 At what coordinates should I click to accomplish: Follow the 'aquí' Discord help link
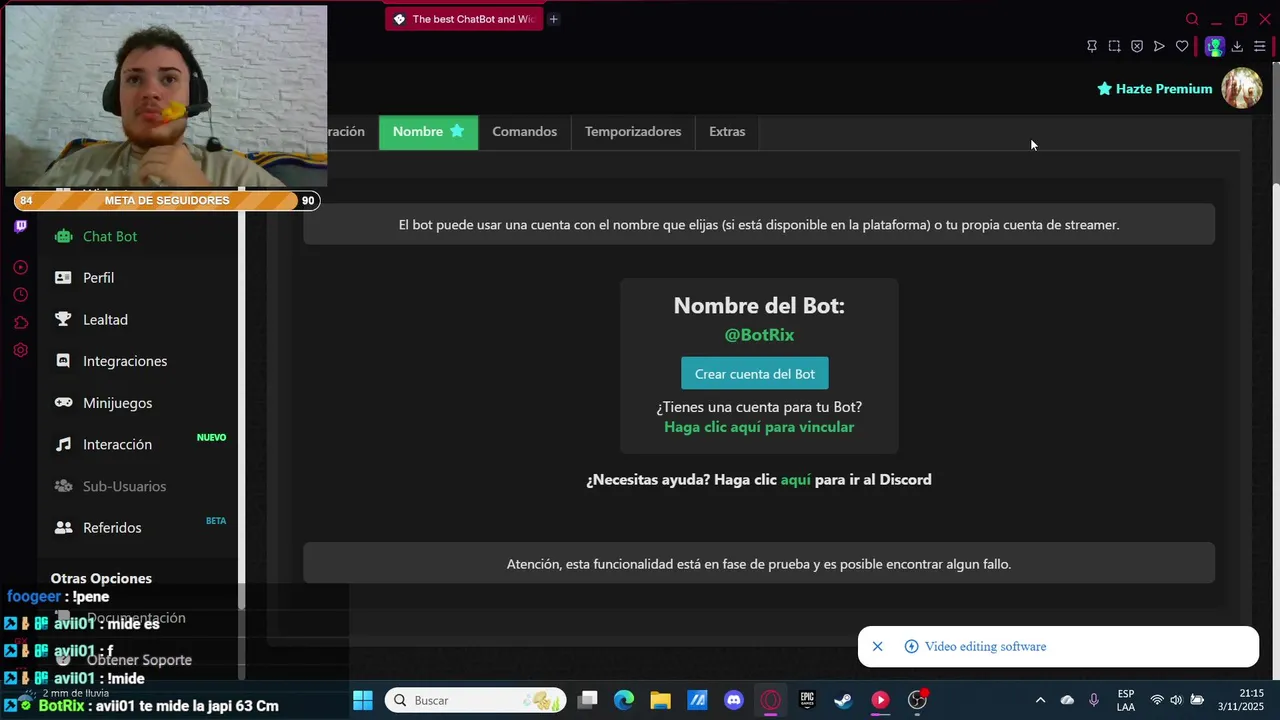click(796, 480)
